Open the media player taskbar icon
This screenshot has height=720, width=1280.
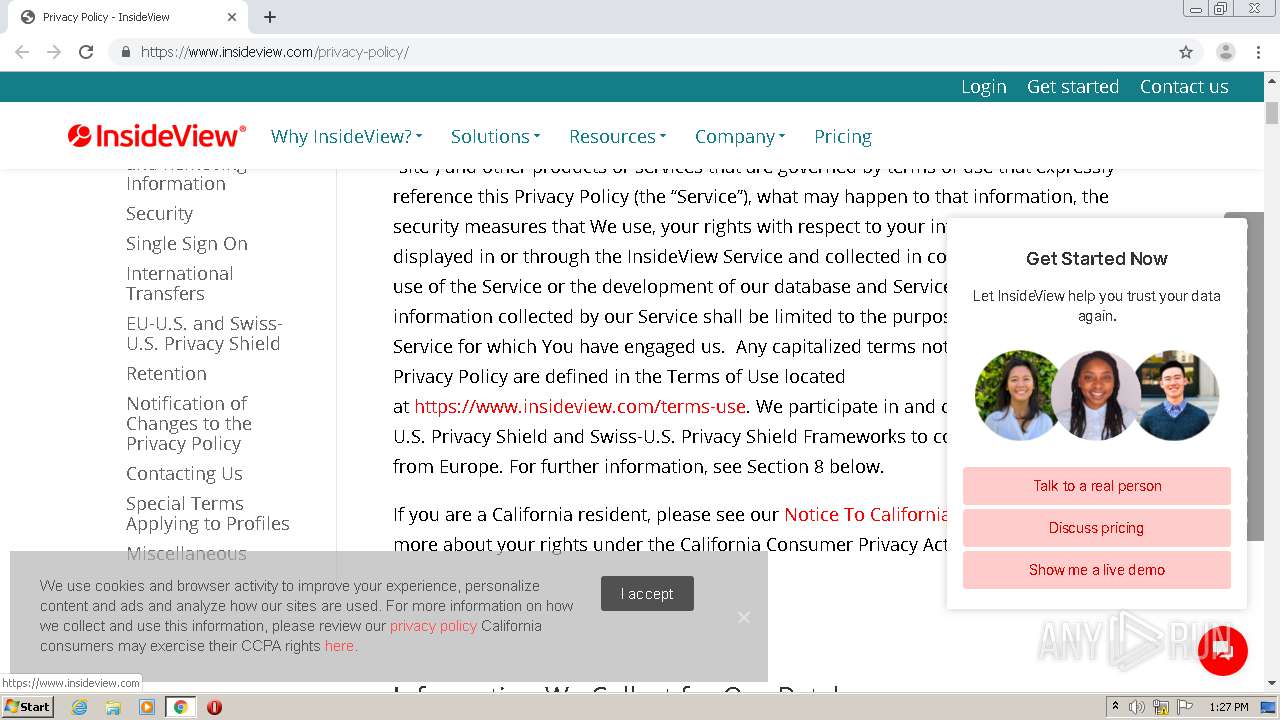point(147,707)
